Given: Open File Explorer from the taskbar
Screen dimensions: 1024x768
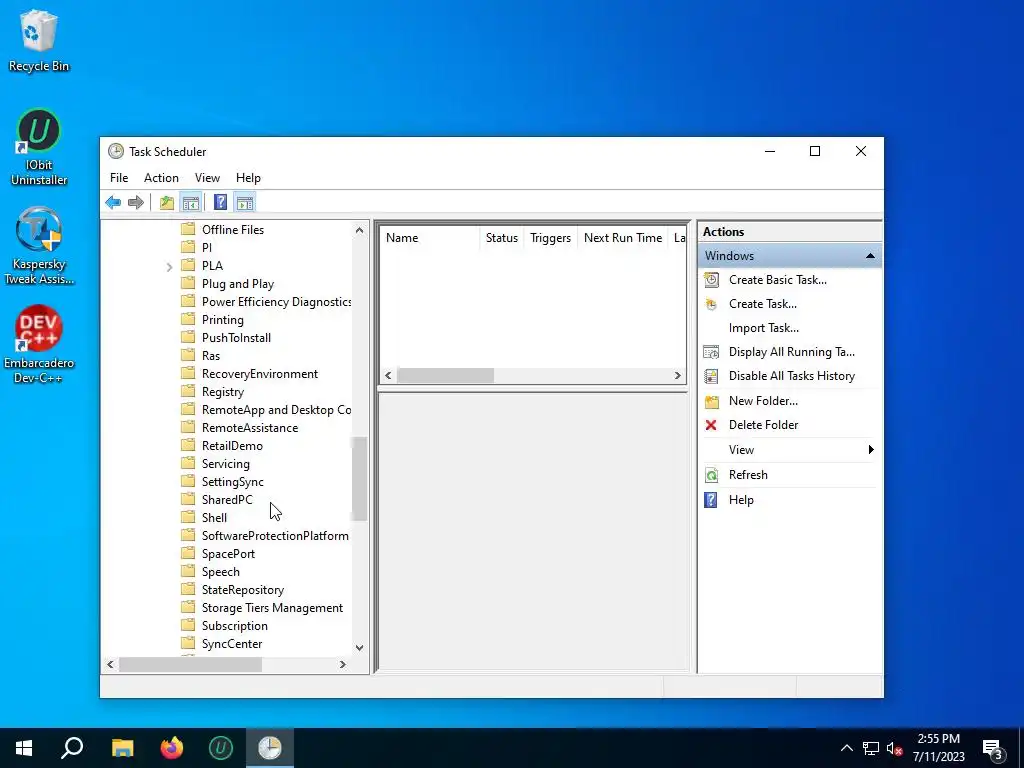Looking at the screenshot, I should tap(122, 747).
